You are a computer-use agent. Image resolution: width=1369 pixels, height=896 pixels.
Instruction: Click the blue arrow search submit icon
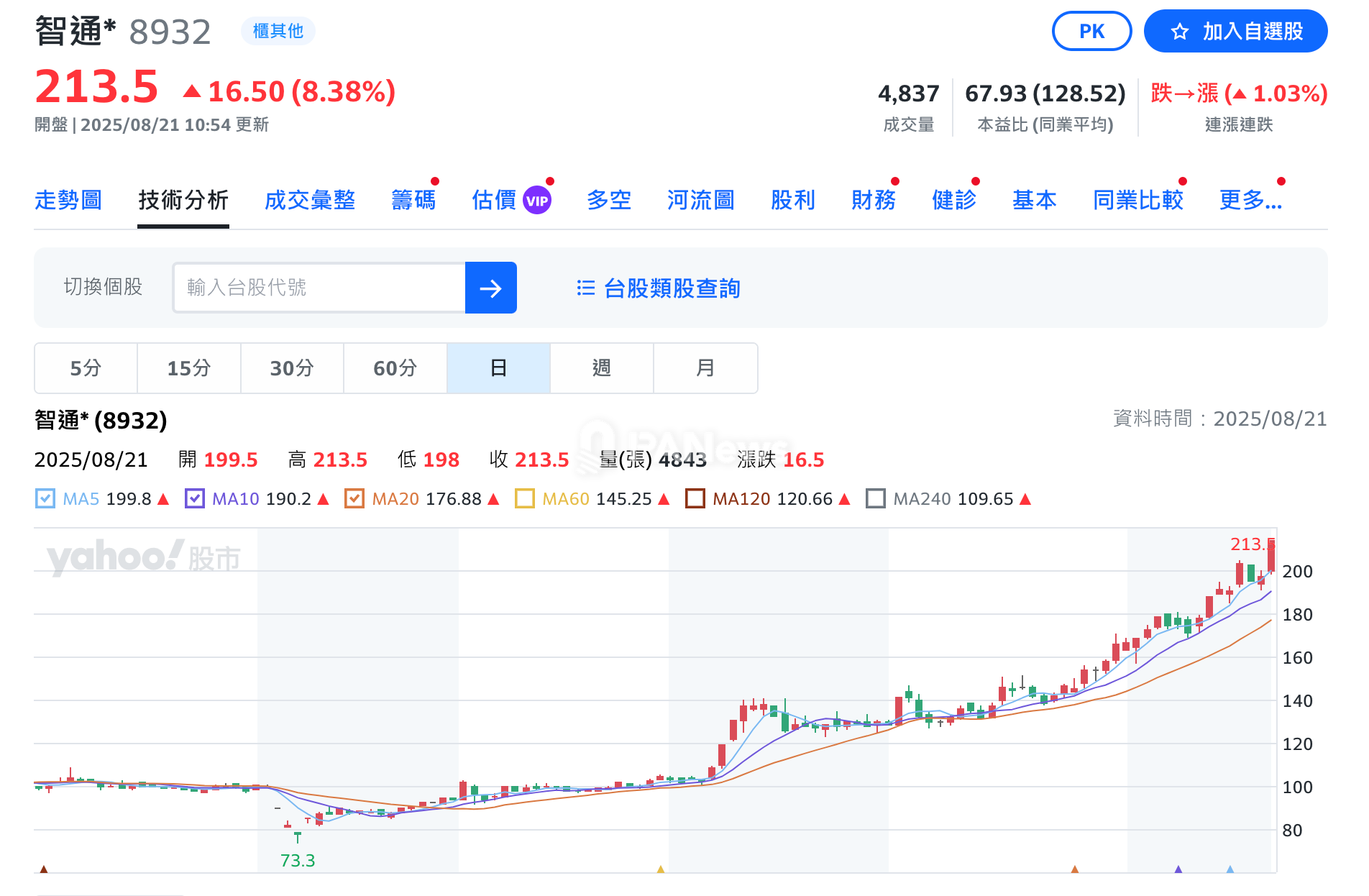point(490,288)
